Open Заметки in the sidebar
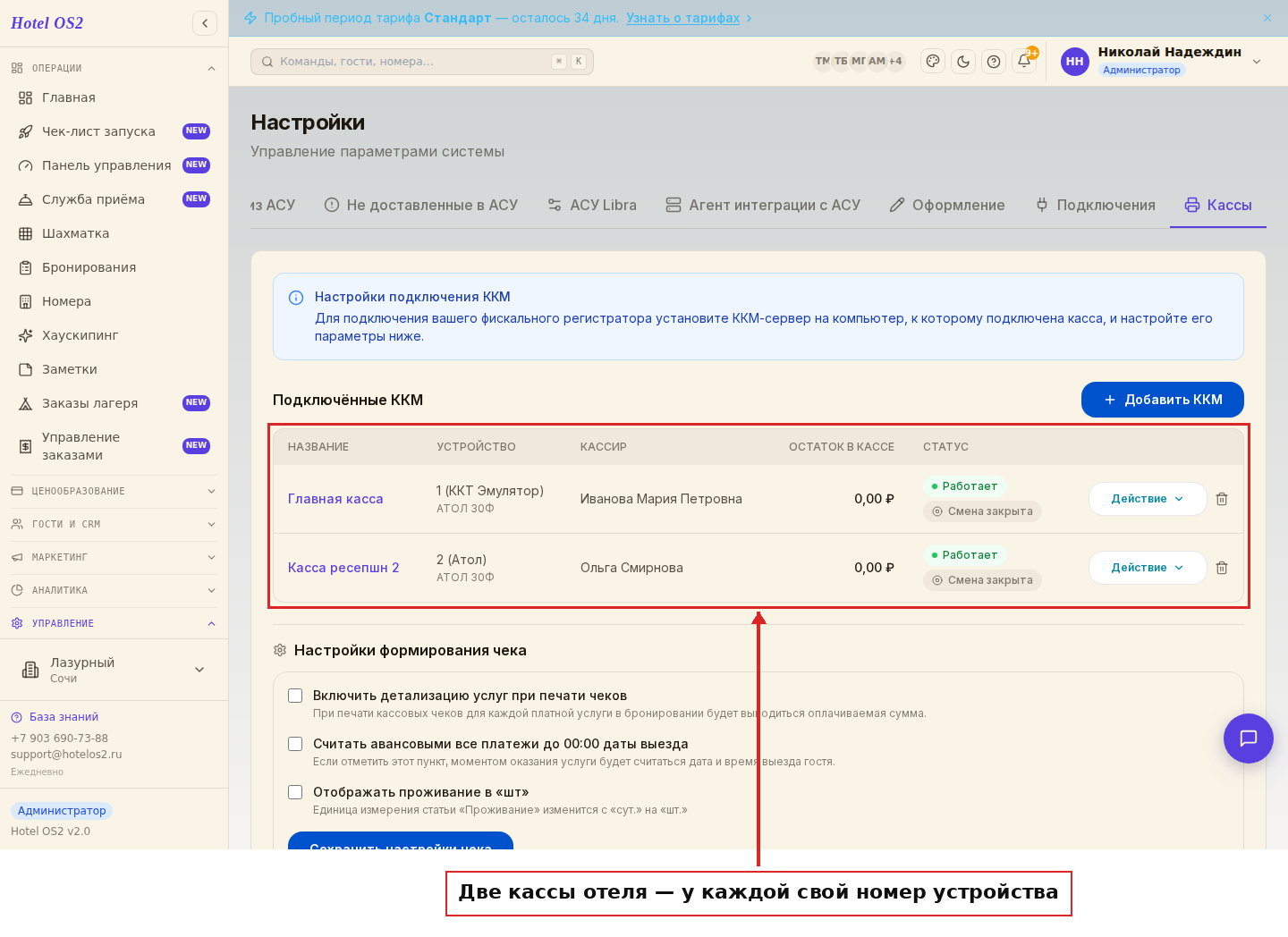Screen dimensions: 1288x937 click(114, 369)
